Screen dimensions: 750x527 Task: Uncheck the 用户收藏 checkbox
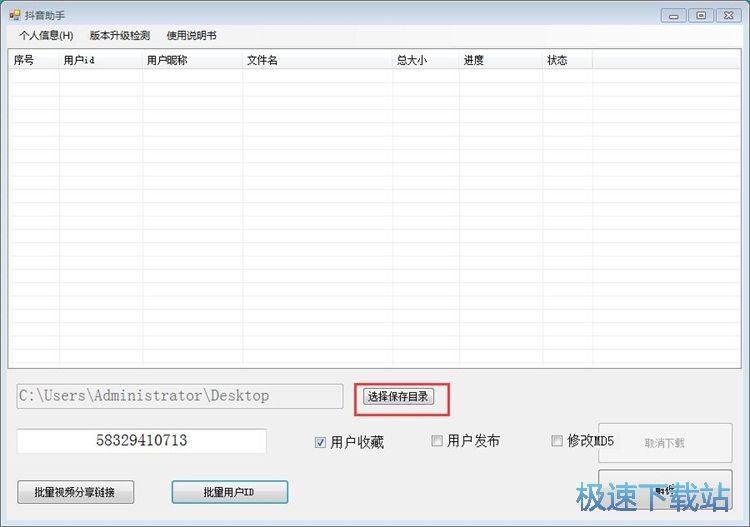coord(321,442)
